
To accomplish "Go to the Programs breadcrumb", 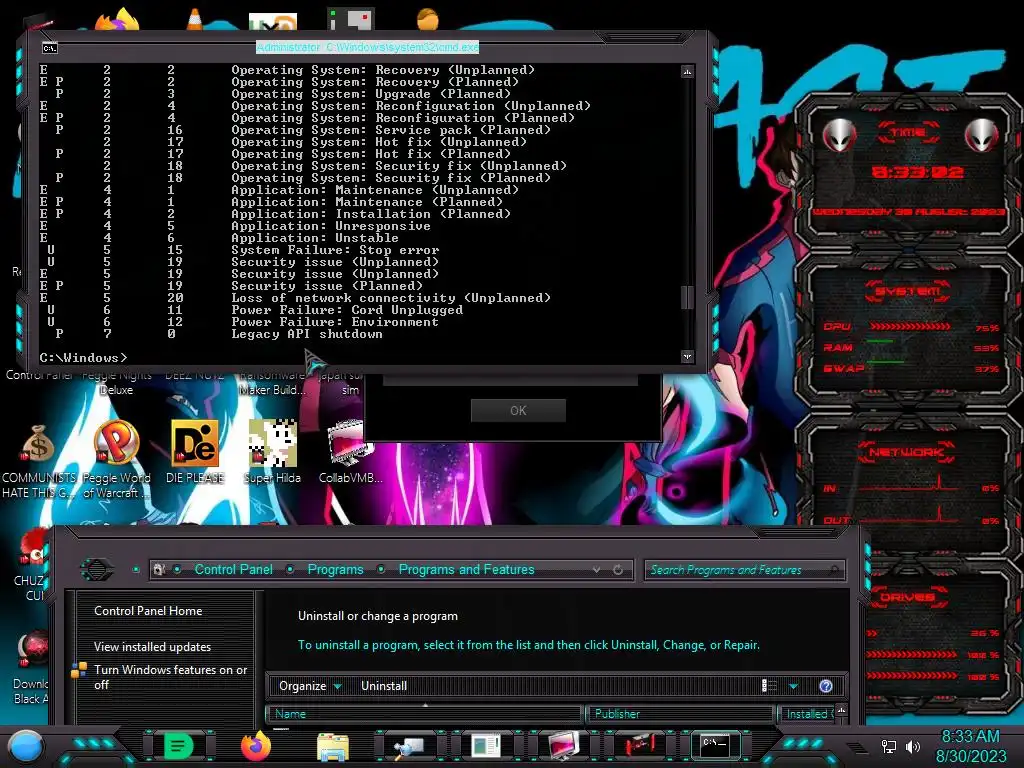I will coord(336,569).
